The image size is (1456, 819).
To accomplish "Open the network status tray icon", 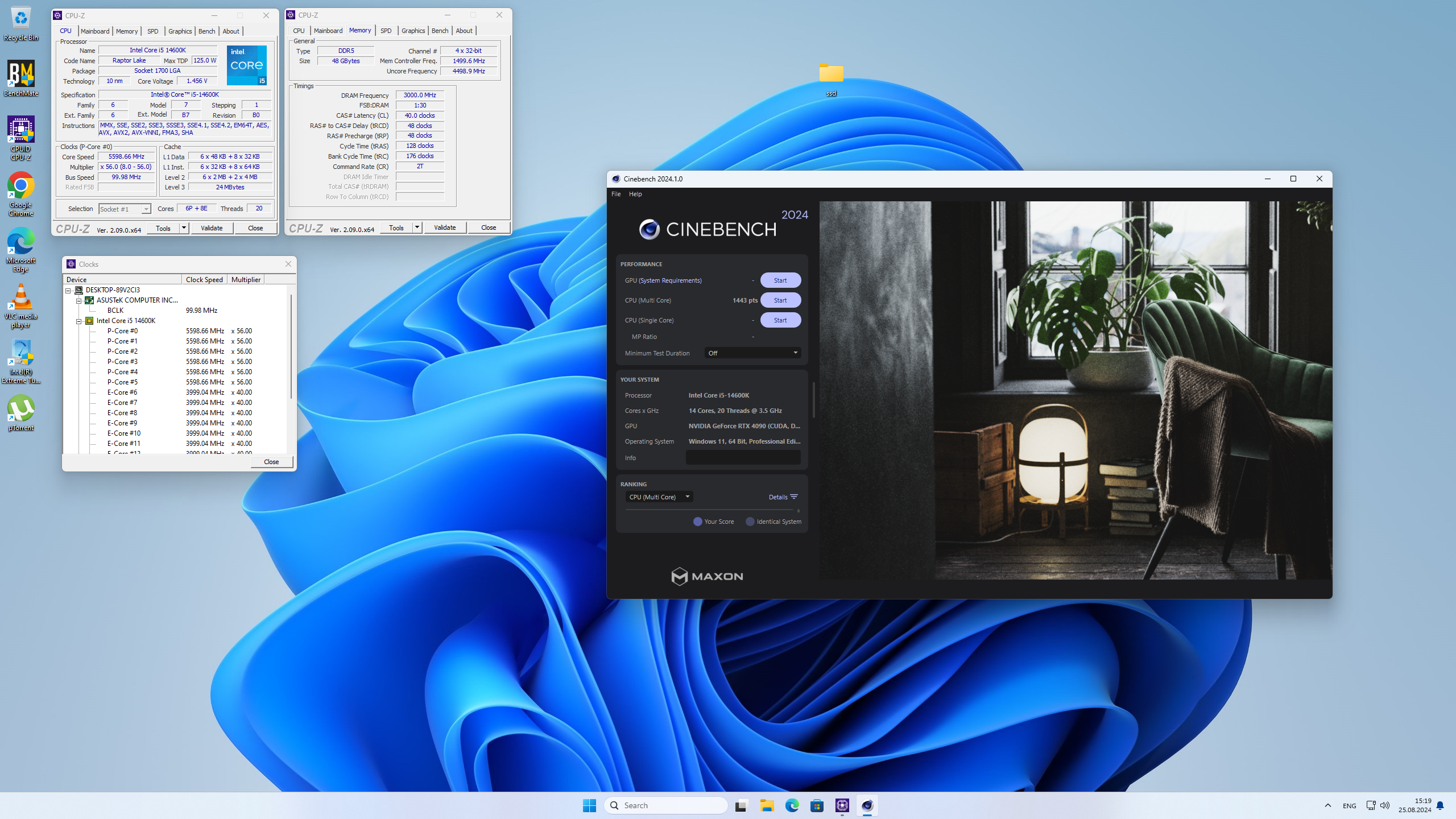I will coord(1371,805).
